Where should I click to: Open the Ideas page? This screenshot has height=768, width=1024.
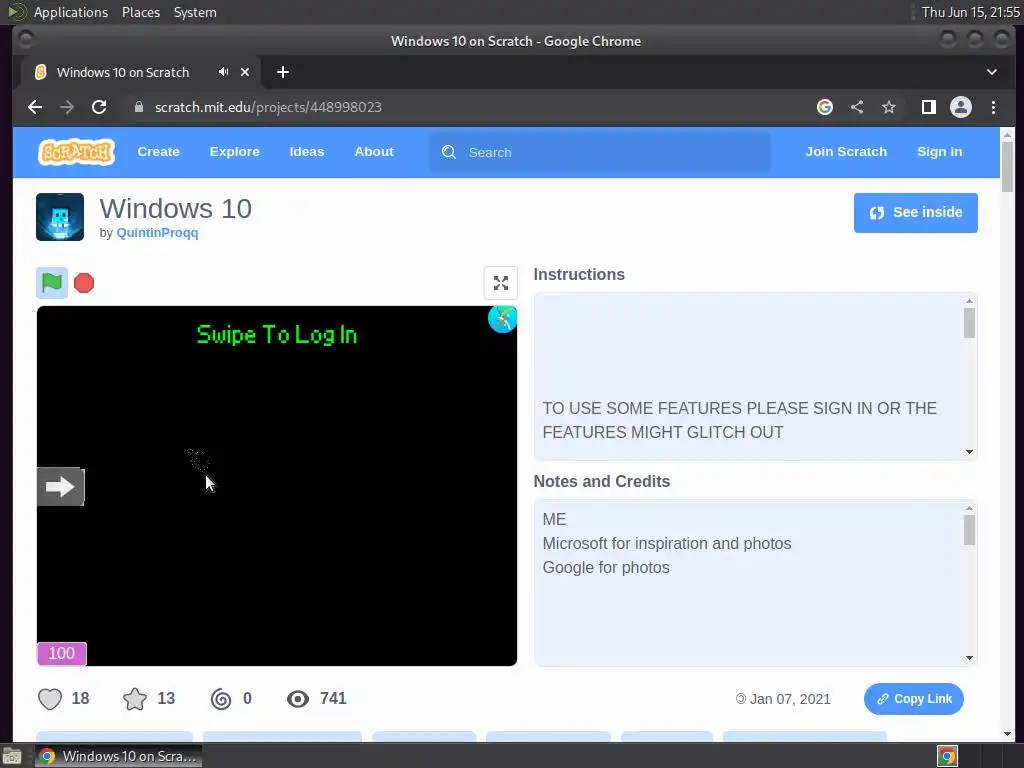307,152
